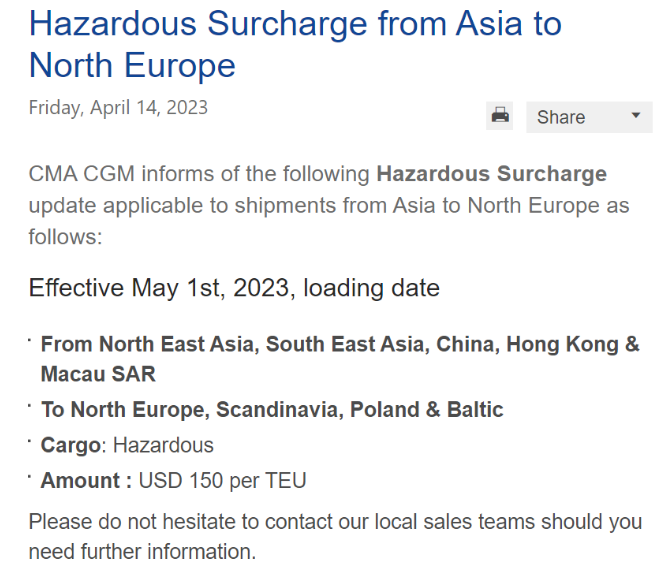Click the USD 150 per TEU text

(222, 481)
